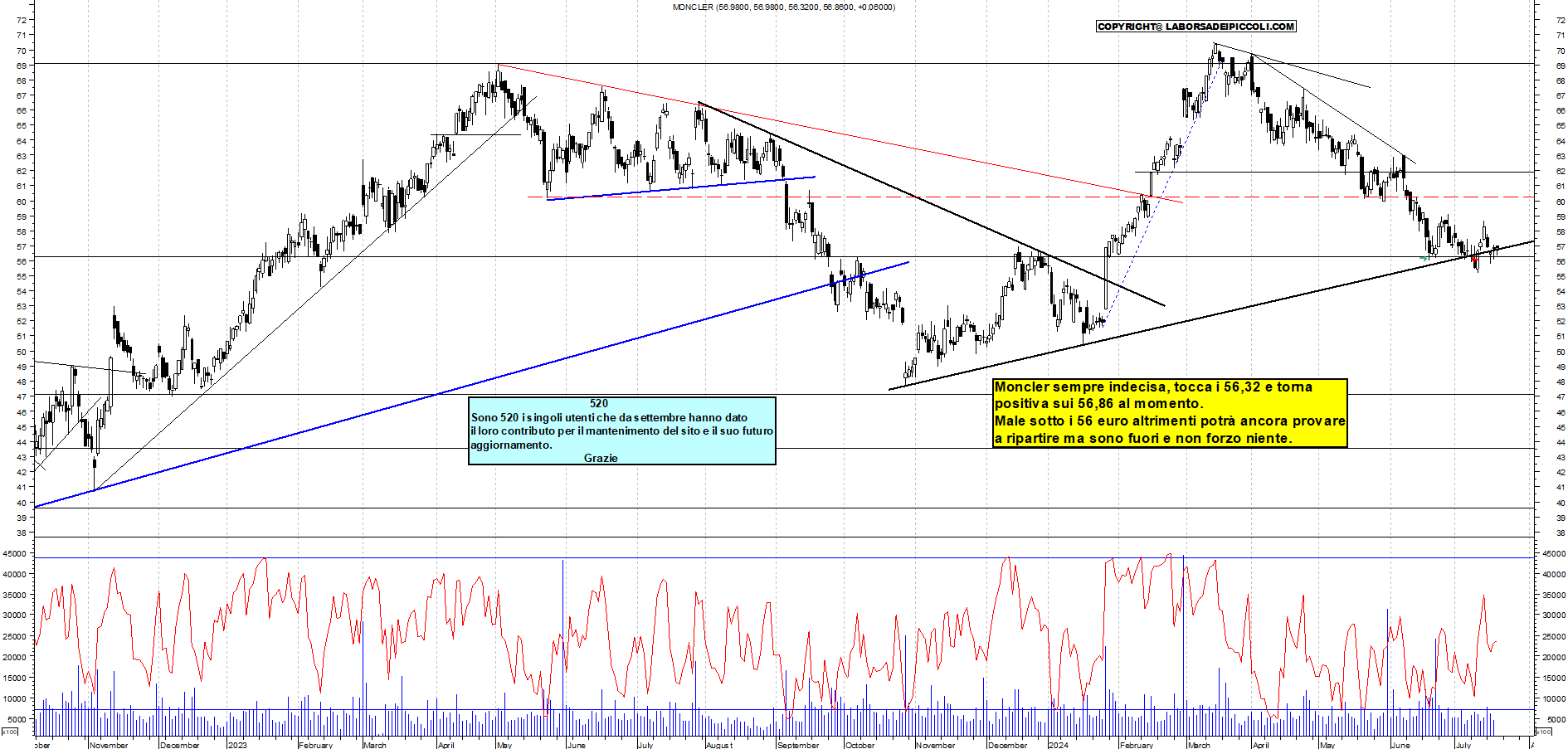1568x749 pixels.
Task: Click the 45000 label on right volume axis
Action: pyautogui.click(x=1554, y=553)
